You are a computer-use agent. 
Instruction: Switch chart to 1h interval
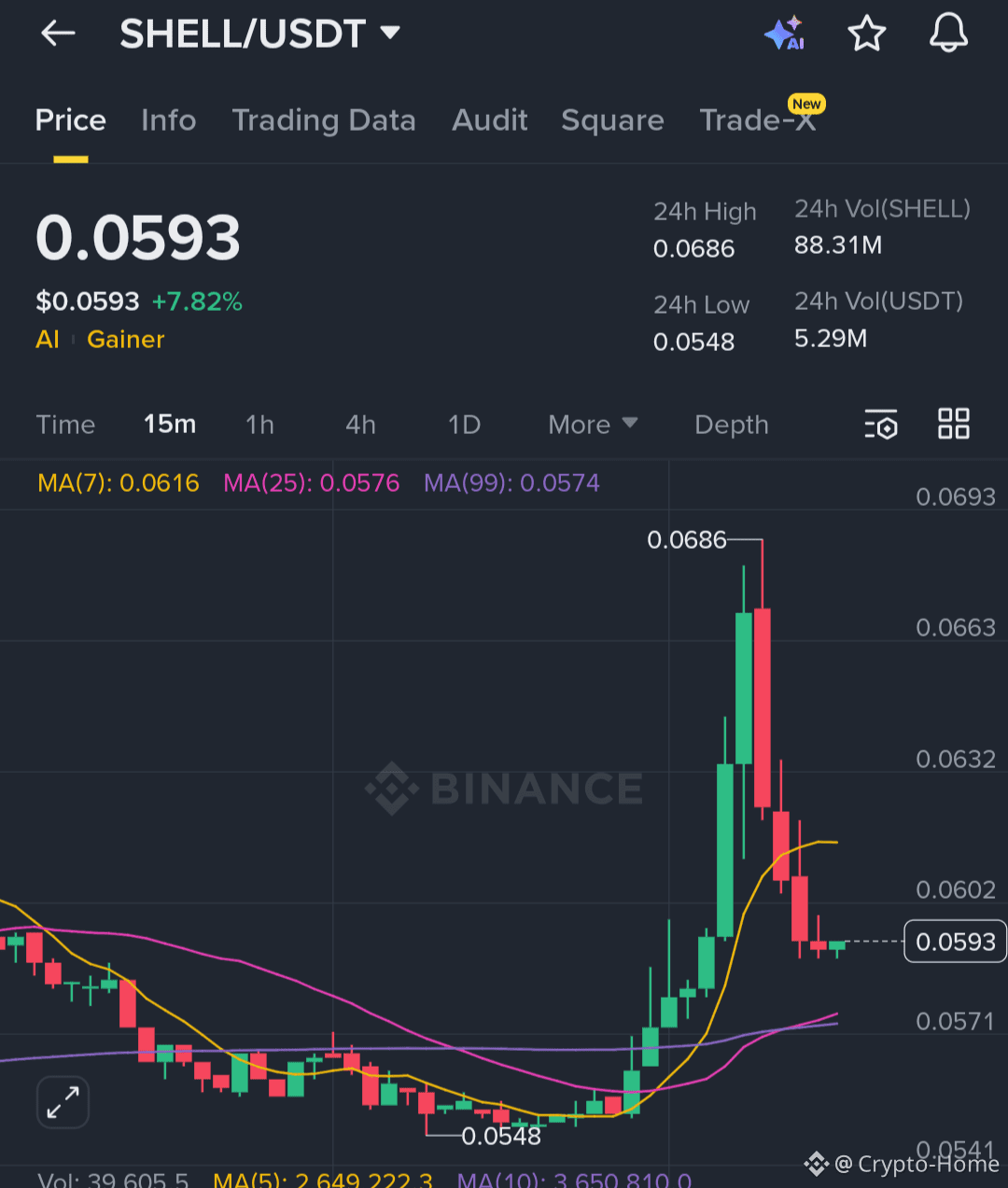click(x=259, y=425)
